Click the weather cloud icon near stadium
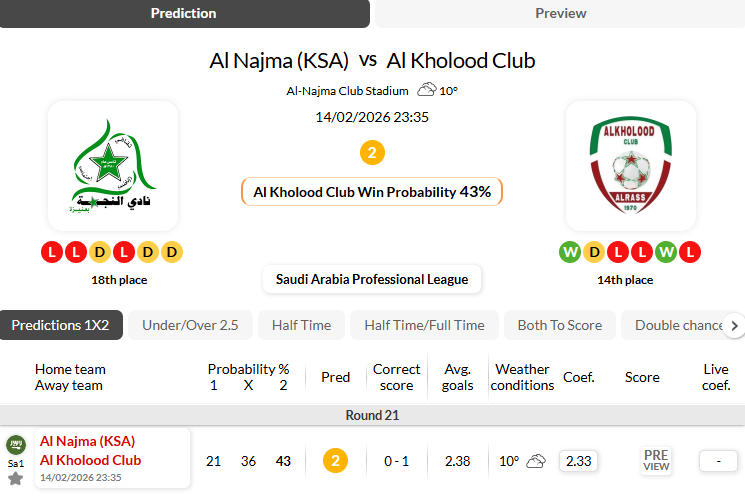The width and height of the screenshot is (745, 499). coord(427,90)
